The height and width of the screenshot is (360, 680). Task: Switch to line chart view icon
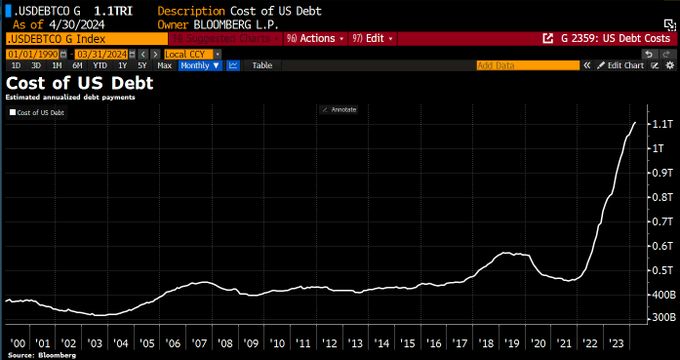(233, 65)
